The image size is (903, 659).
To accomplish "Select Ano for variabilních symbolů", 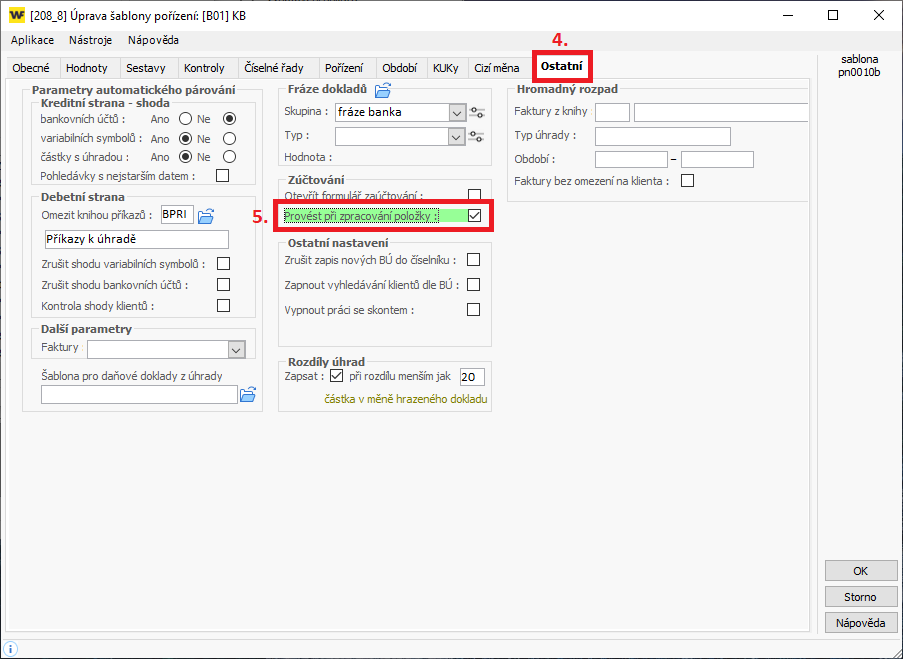I will coord(185,138).
